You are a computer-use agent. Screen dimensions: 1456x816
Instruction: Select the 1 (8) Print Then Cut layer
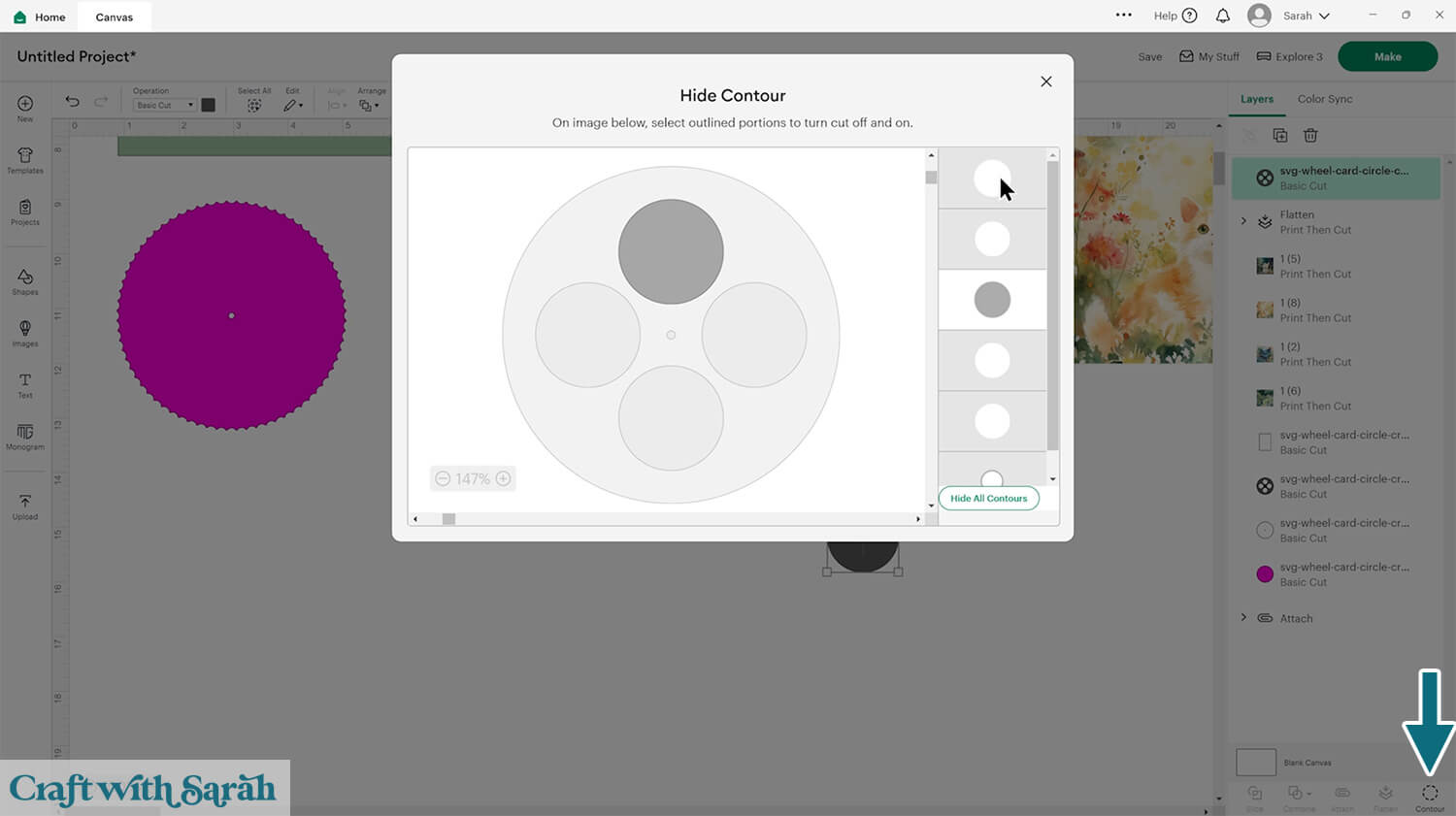pyautogui.click(x=1336, y=310)
